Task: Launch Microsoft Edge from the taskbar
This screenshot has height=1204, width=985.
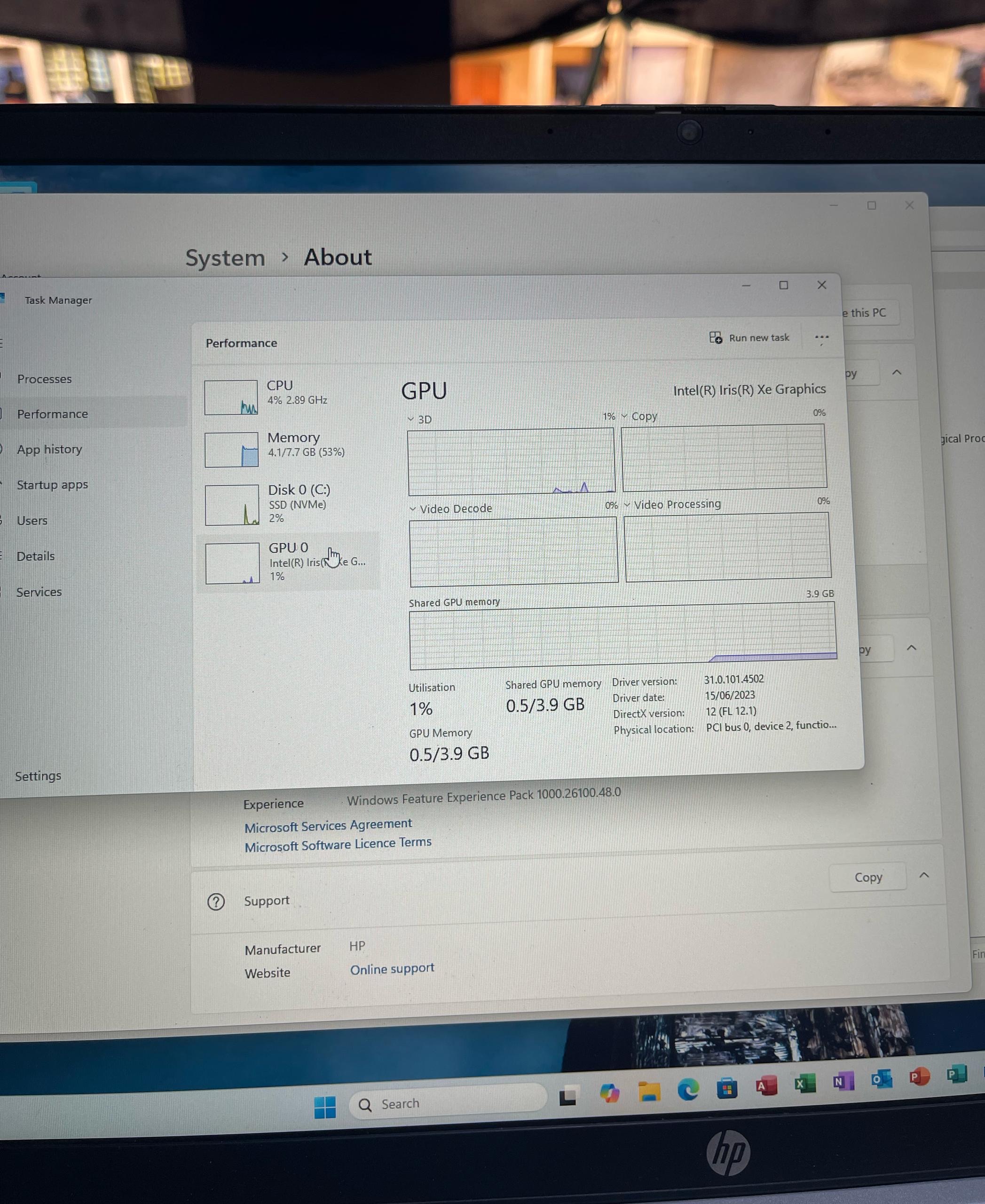Action: click(688, 1089)
